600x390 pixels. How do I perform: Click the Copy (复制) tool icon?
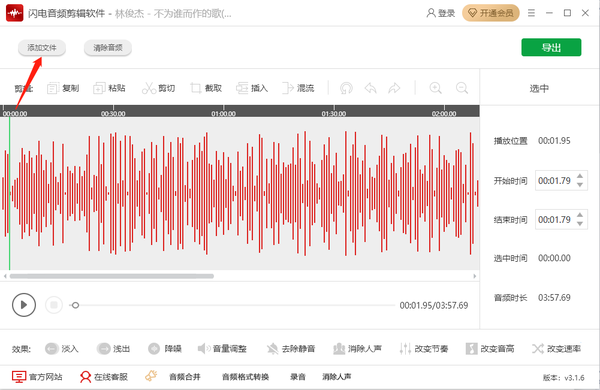coord(52,88)
